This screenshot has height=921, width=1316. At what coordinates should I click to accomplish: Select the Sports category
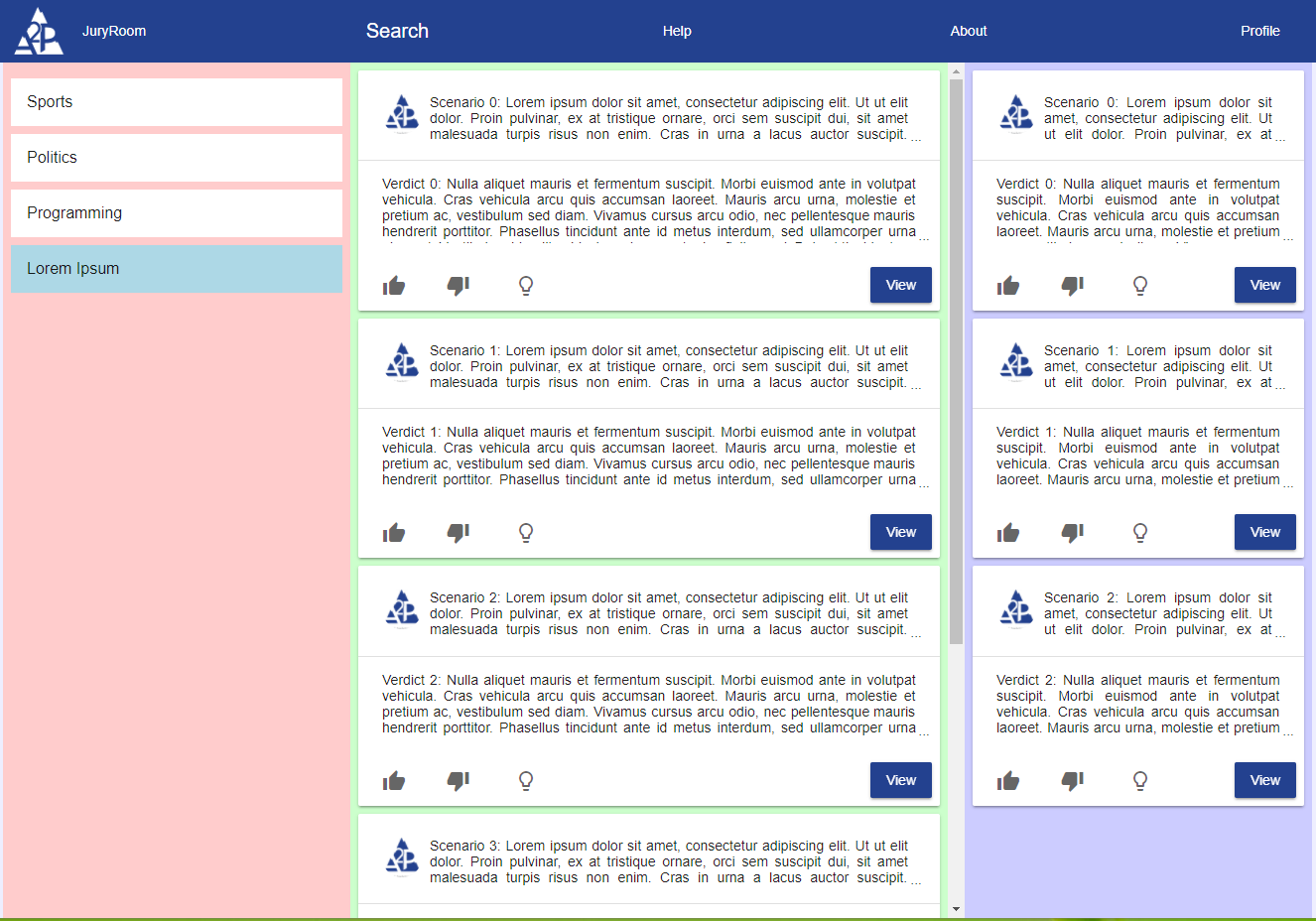177,102
